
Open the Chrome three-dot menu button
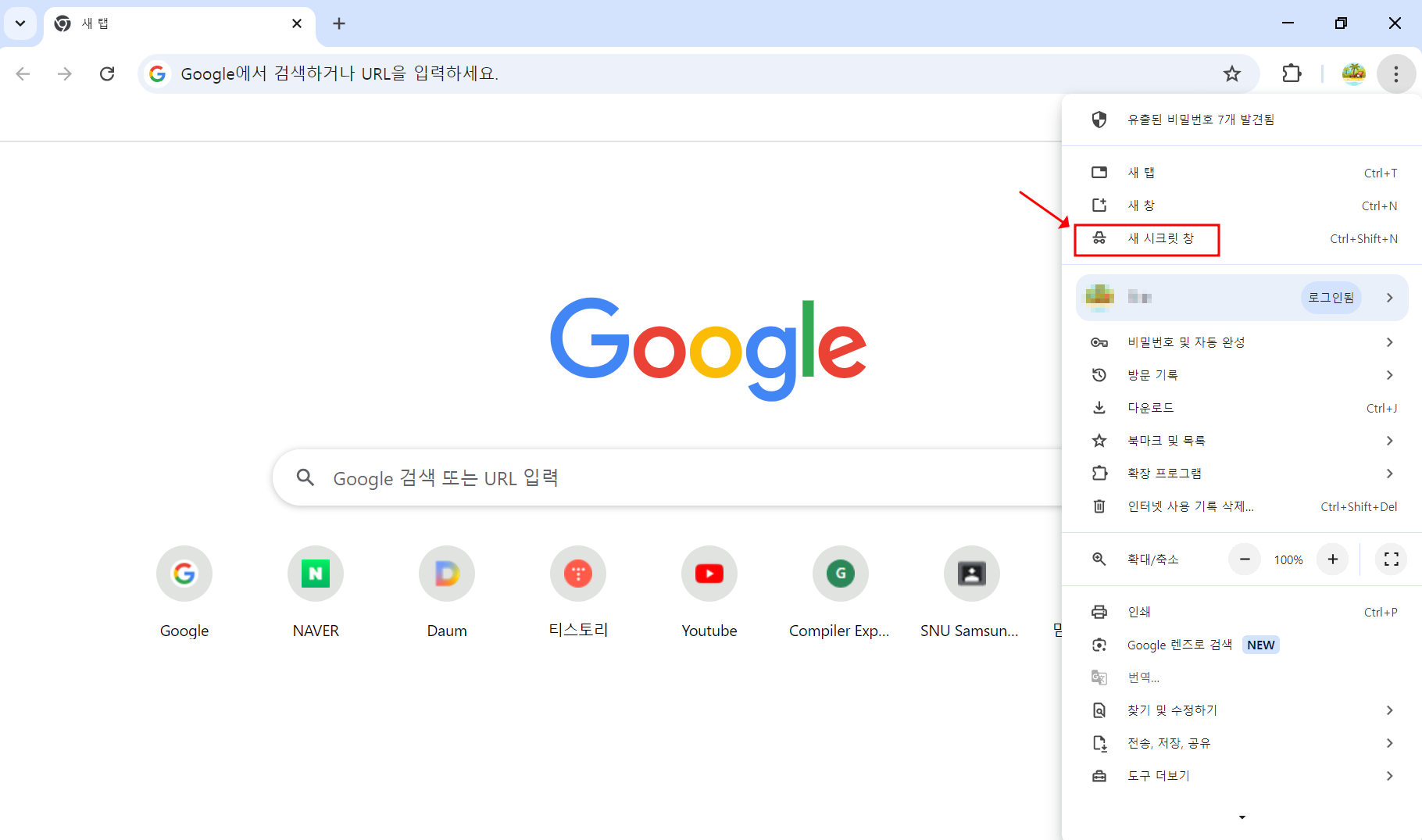pyautogui.click(x=1395, y=73)
